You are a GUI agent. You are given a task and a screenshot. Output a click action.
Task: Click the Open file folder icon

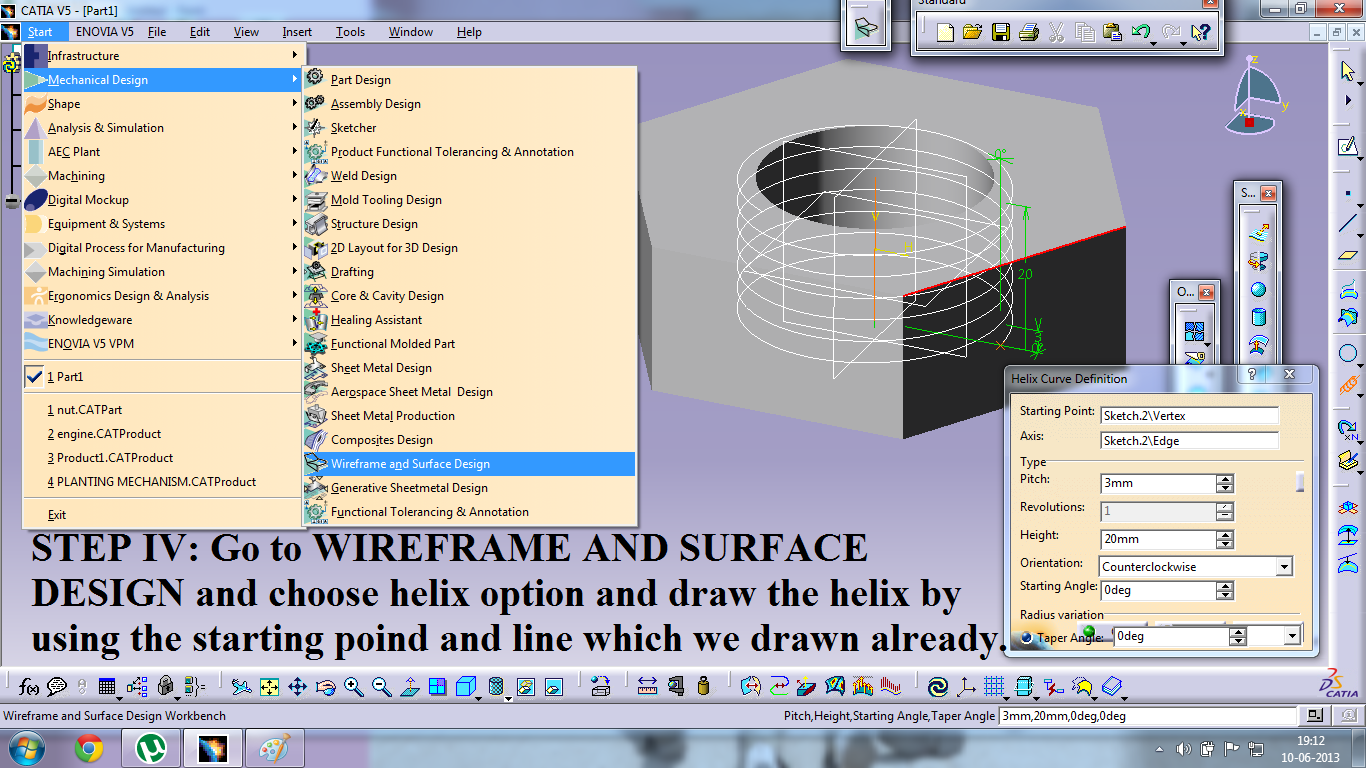972,33
